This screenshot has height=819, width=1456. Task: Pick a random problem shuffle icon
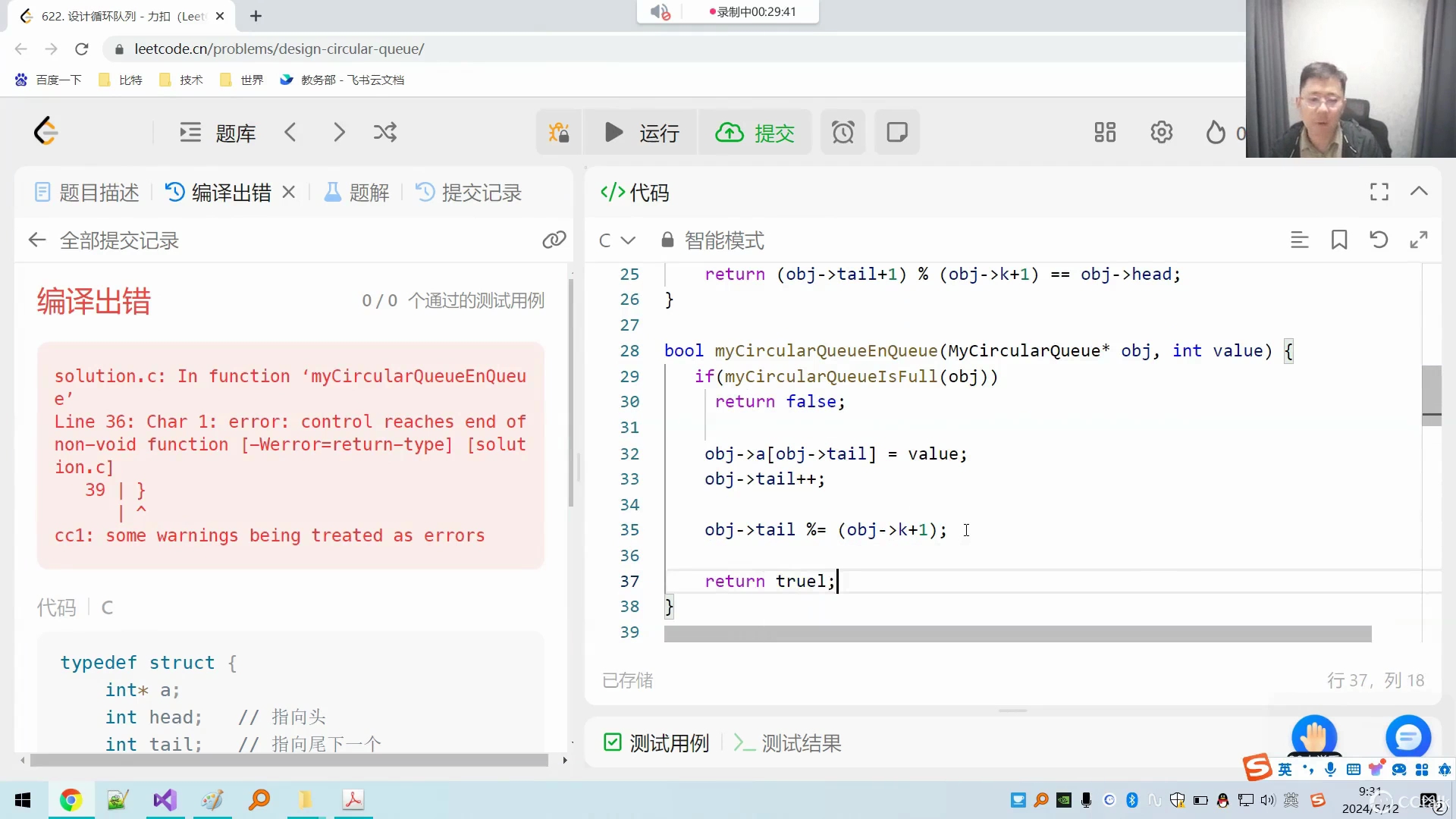coord(385,133)
